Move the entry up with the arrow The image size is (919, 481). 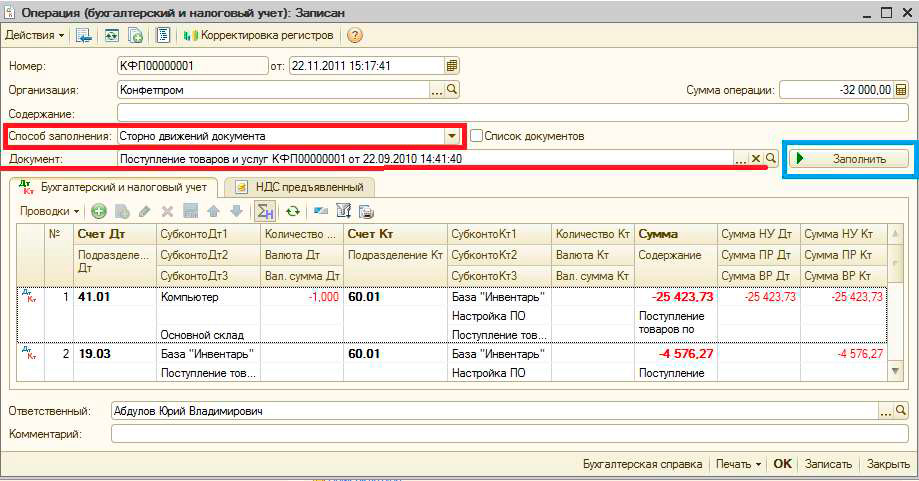click(x=213, y=211)
